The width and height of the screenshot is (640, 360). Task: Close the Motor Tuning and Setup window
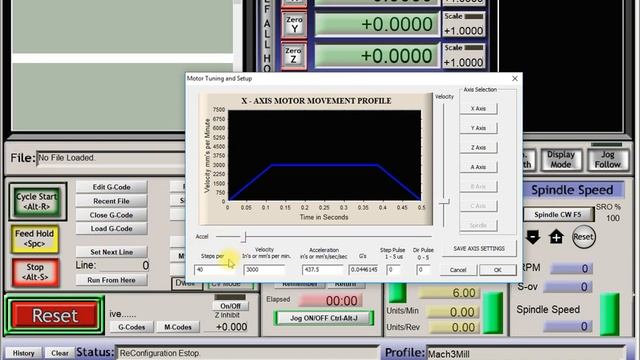(x=515, y=78)
